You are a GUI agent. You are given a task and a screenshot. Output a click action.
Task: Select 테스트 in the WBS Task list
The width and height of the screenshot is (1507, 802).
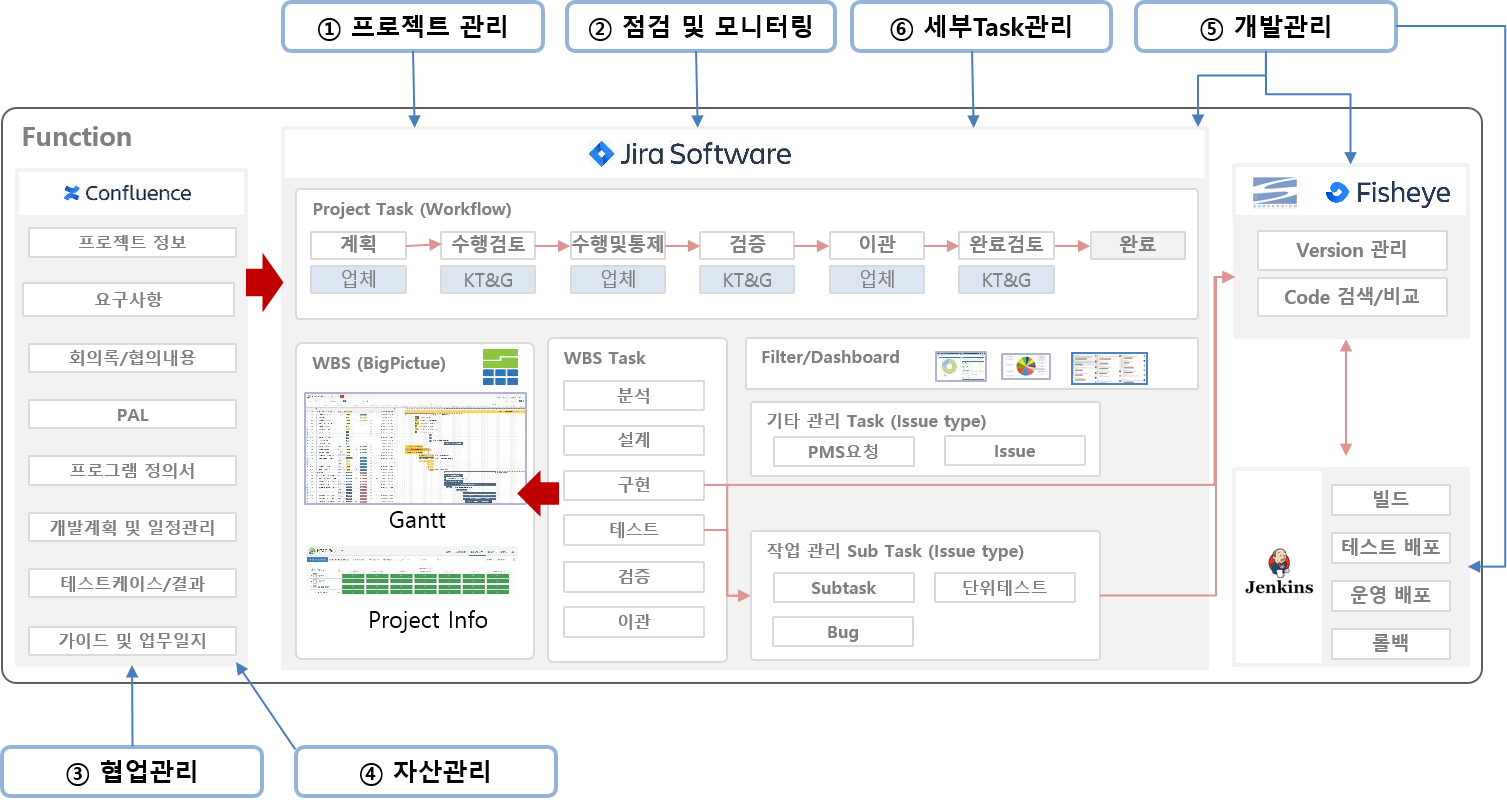tap(634, 530)
